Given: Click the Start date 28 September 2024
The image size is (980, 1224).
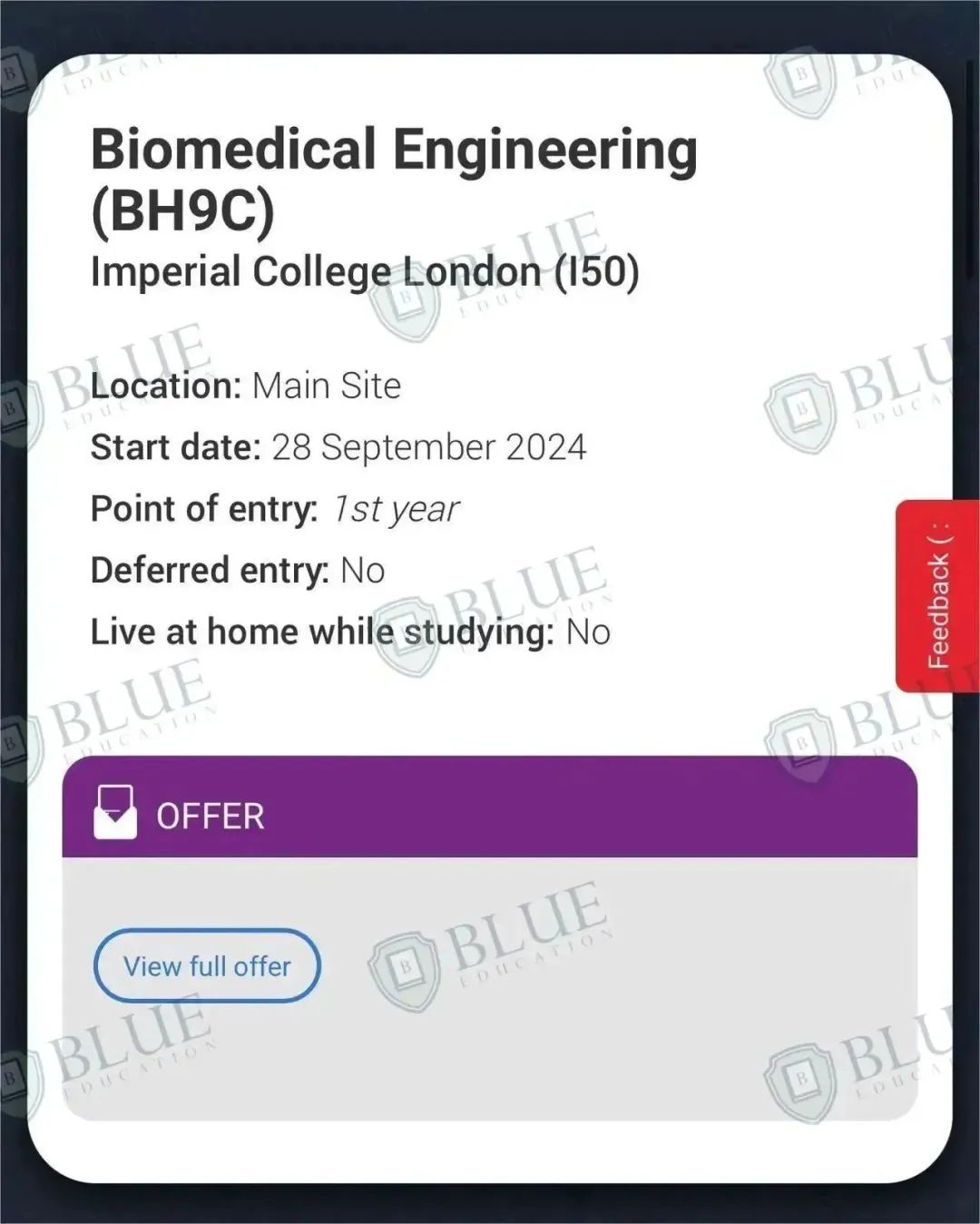Looking at the screenshot, I should 338,447.
